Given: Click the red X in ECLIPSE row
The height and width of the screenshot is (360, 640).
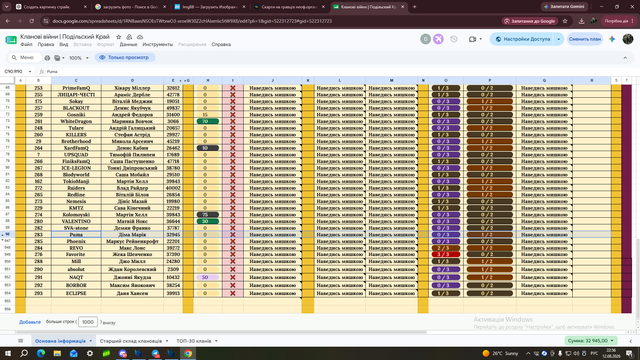Looking at the screenshot, I should [x=233, y=293].
